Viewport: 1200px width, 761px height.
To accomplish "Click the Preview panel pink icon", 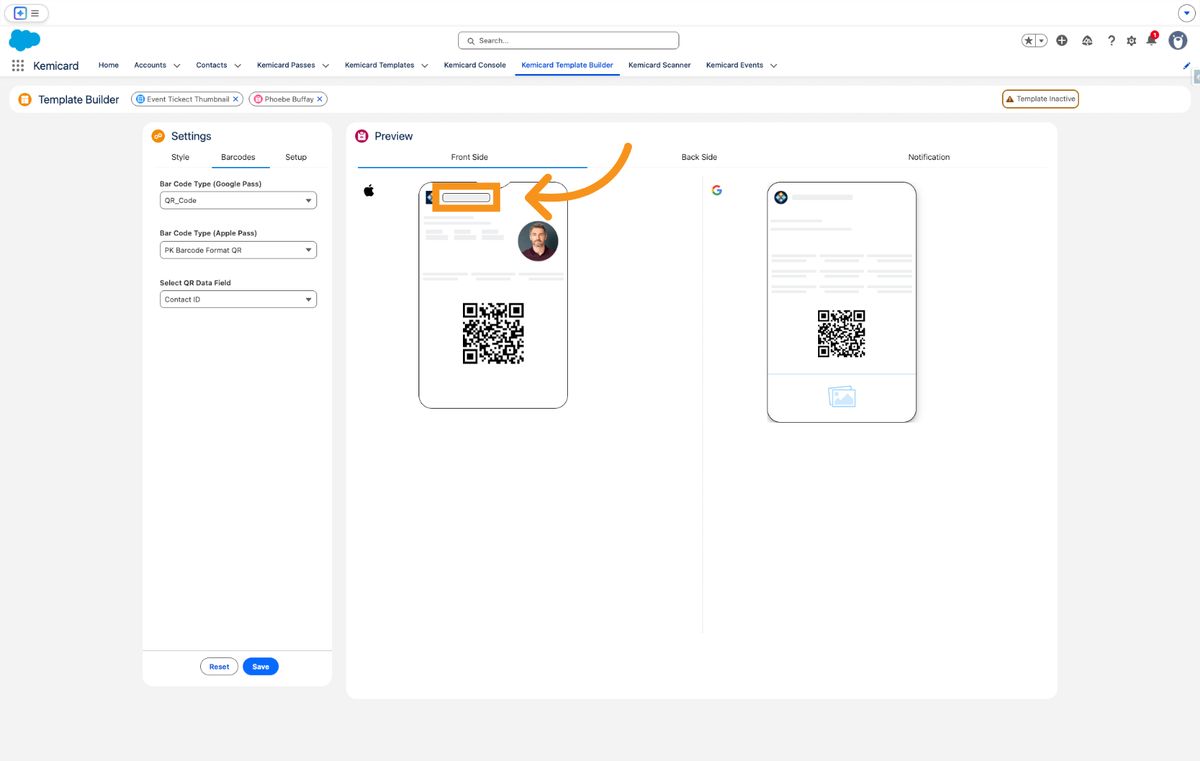I will (362, 136).
